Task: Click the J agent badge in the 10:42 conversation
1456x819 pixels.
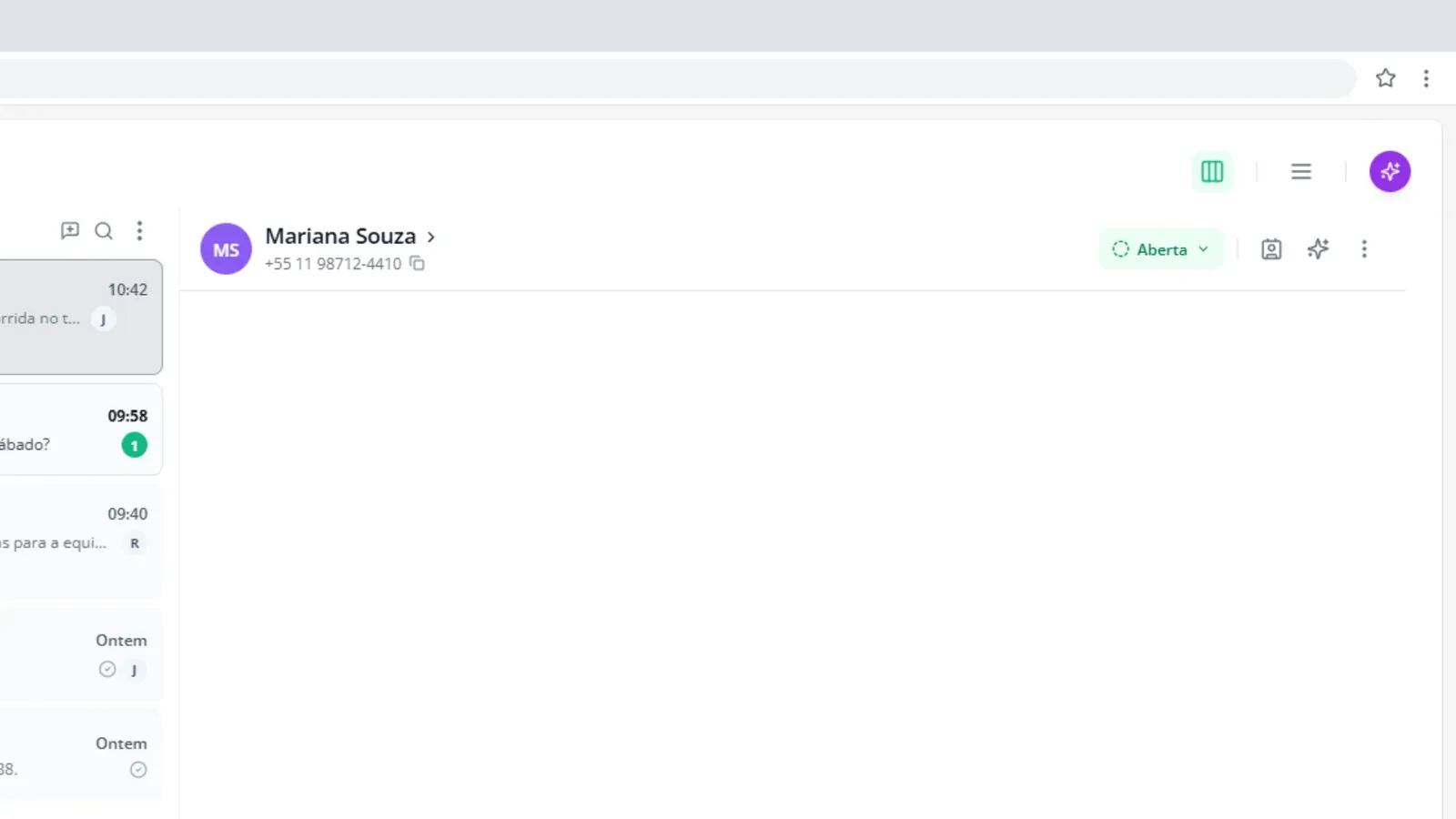Action: (103, 318)
